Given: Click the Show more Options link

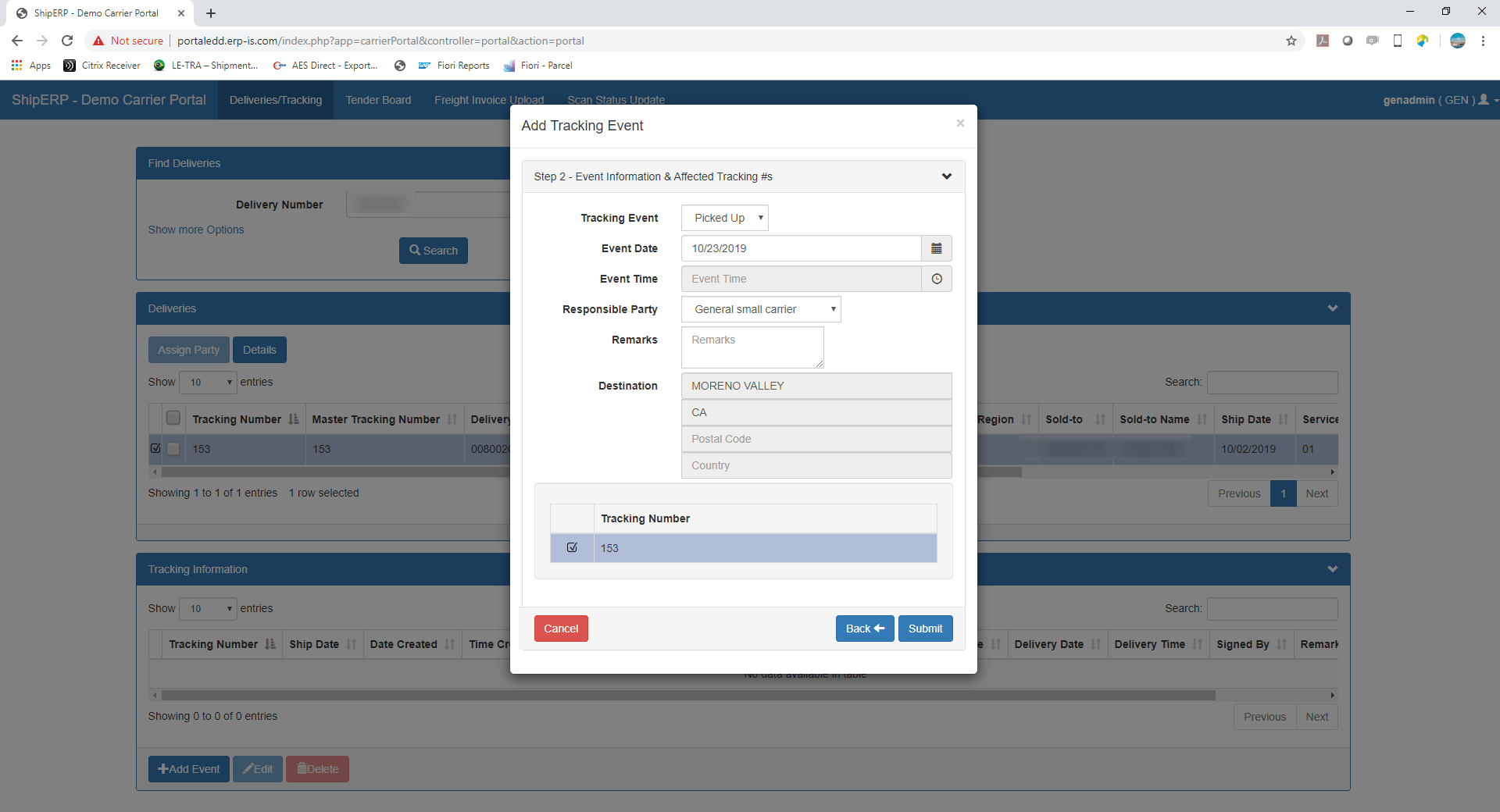Looking at the screenshot, I should click(196, 230).
